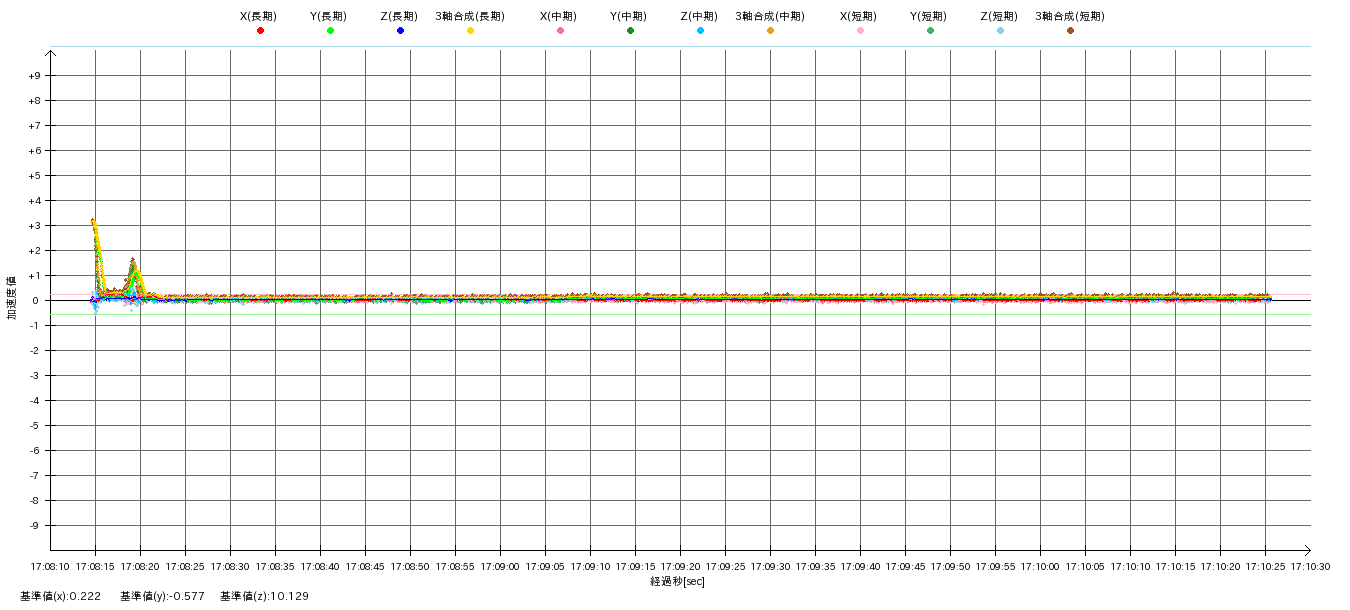Click the 加速度値 y-axis title
The image size is (1350, 610).
[x=12, y=298]
